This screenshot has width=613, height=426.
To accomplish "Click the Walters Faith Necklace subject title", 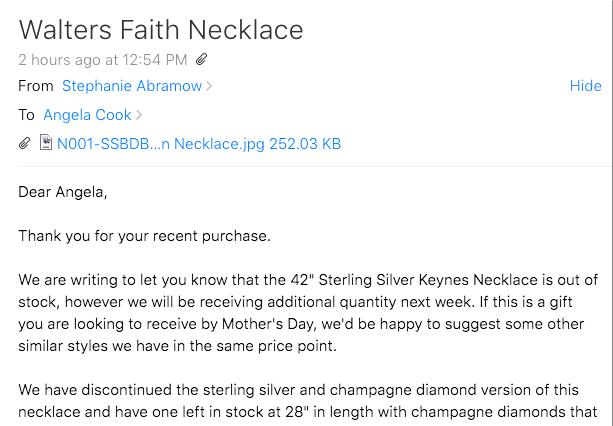I will (161, 30).
